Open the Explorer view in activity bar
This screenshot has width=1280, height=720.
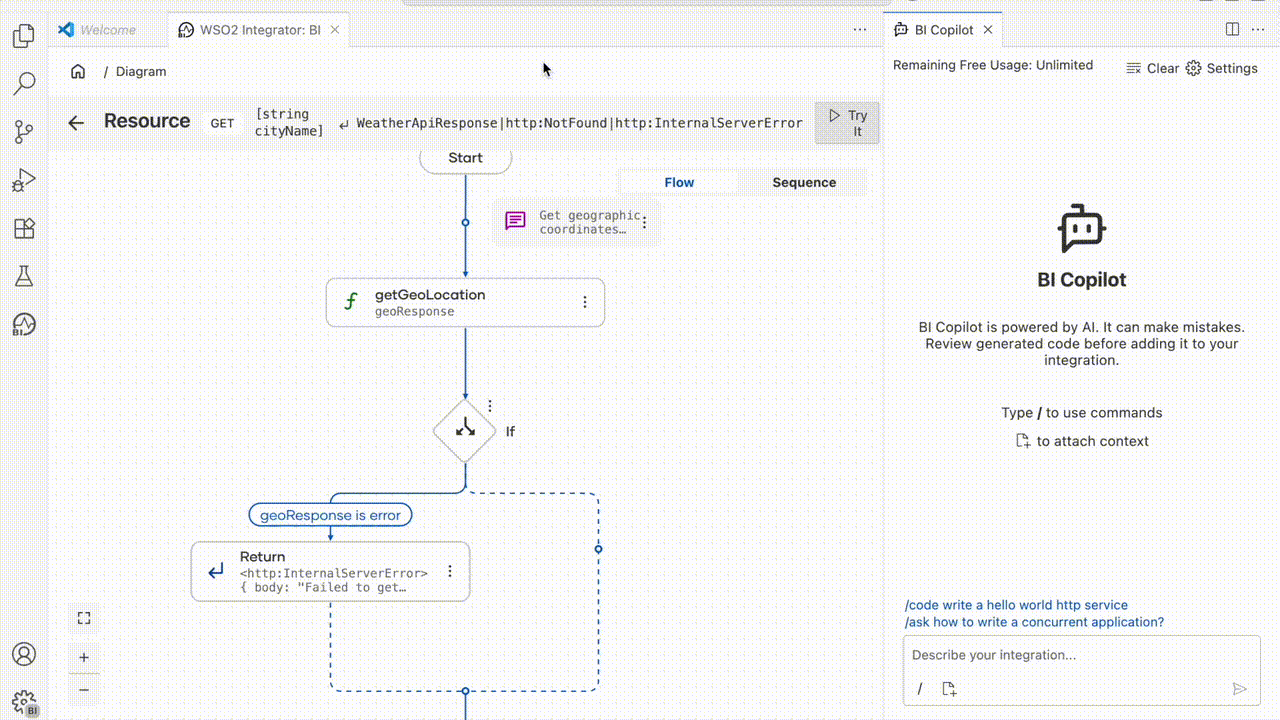coord(24,36)
